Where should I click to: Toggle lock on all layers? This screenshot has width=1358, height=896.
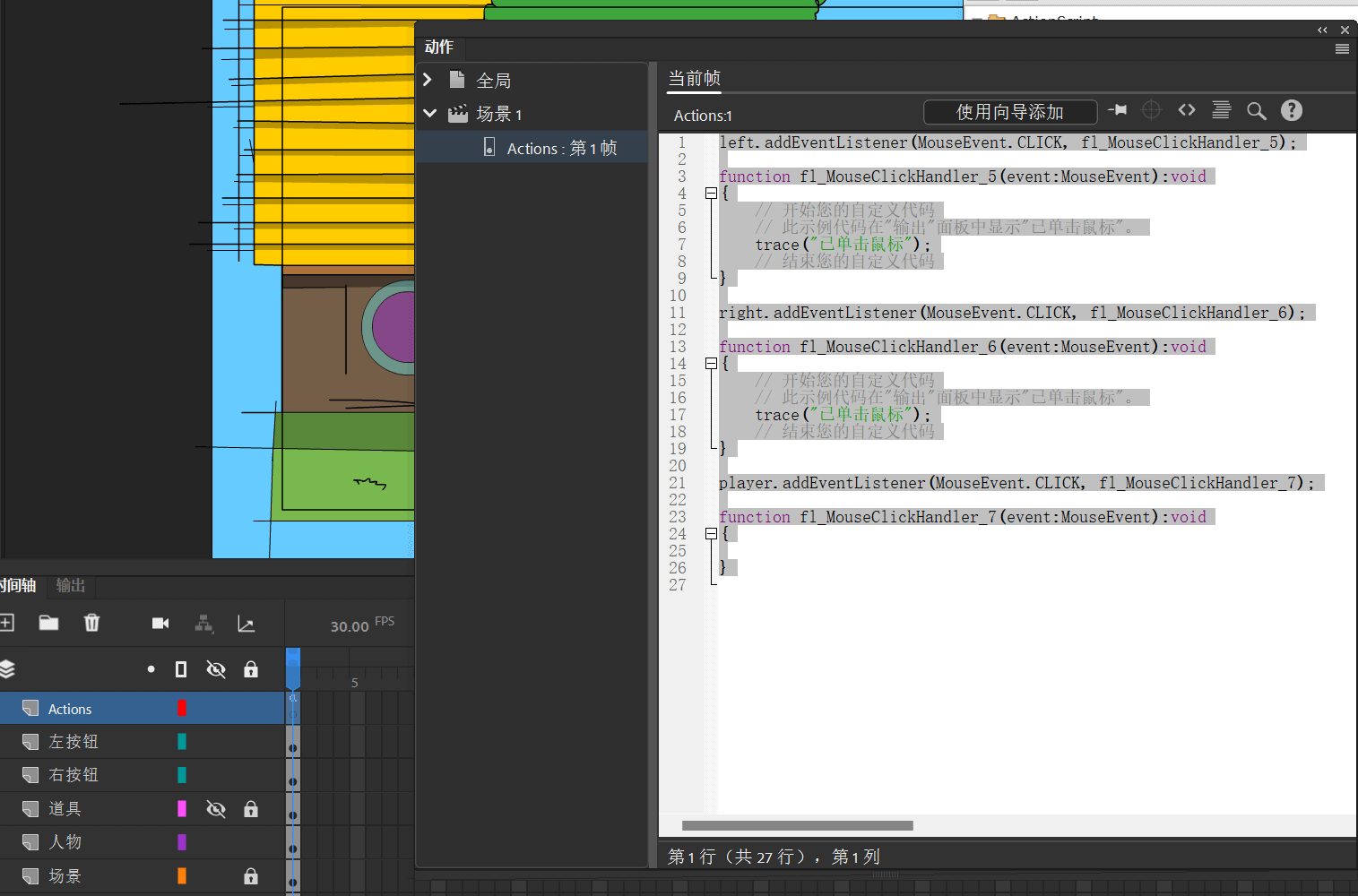click(x=251, y=669)
